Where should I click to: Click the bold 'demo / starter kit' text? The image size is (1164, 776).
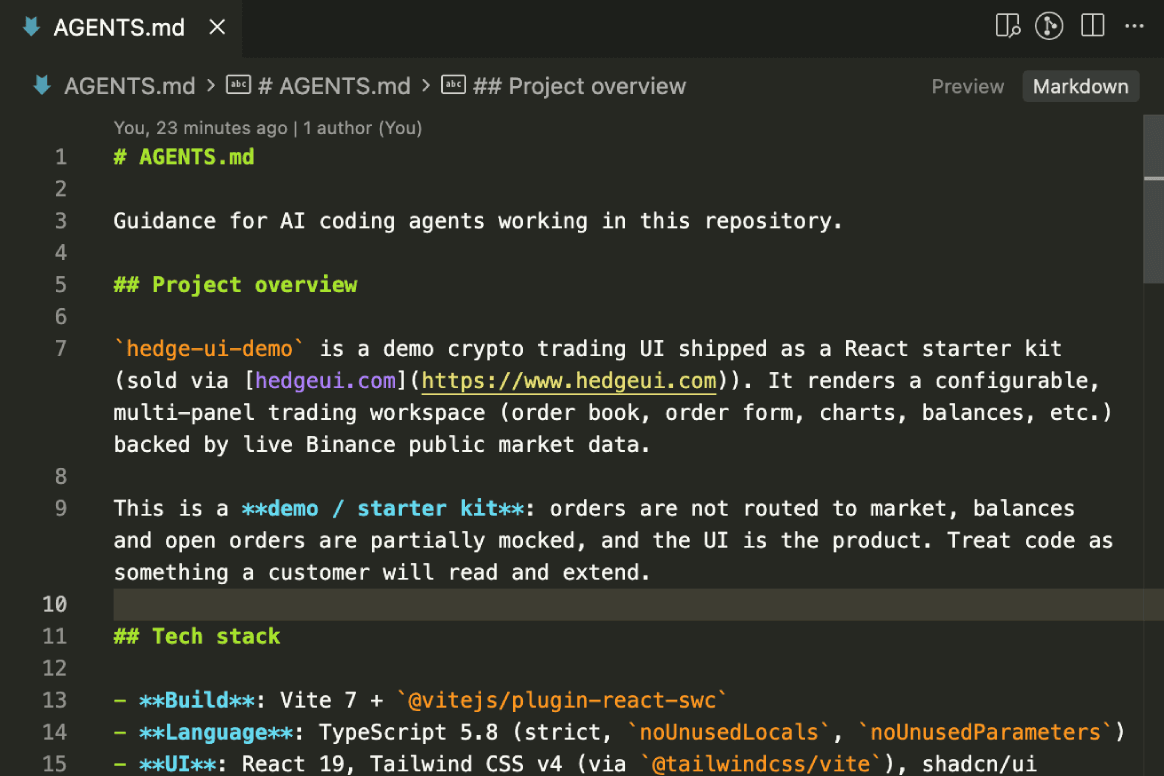(x=383, y=509)
